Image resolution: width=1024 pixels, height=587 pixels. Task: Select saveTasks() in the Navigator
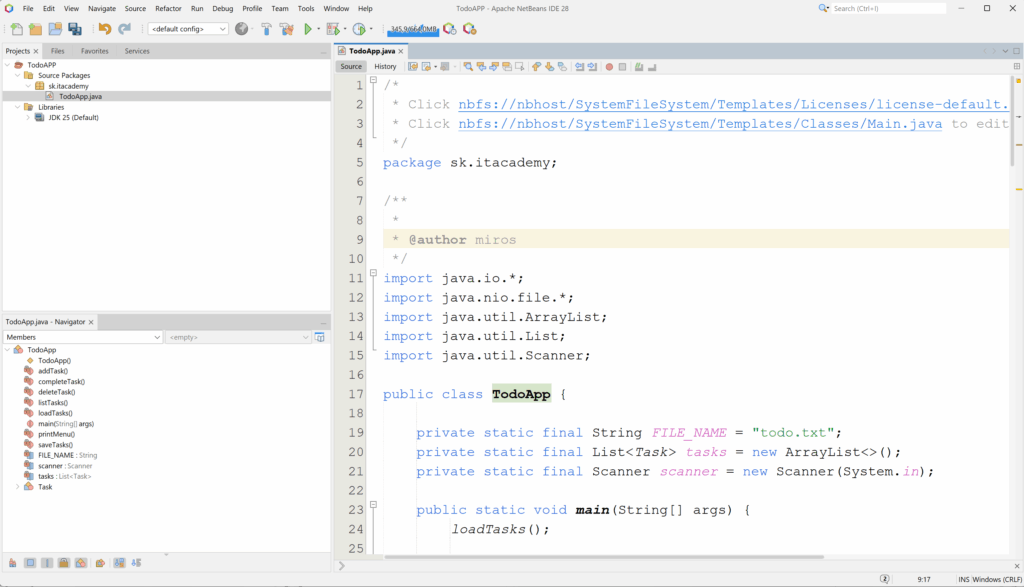click(56, 445)
